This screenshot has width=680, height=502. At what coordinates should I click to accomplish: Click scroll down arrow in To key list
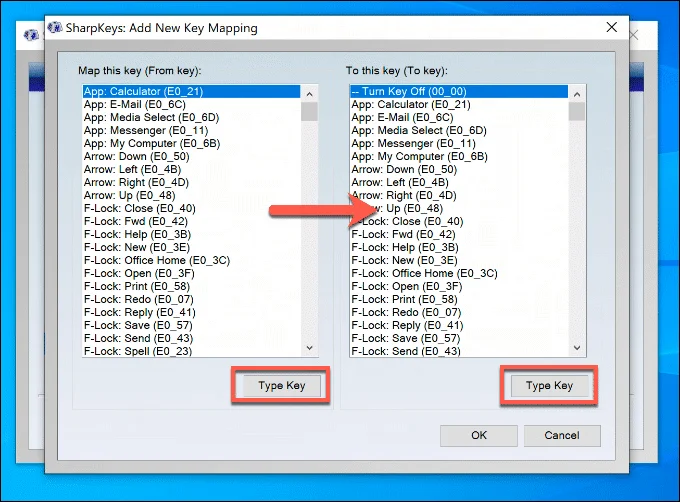(x=577, y=347)
